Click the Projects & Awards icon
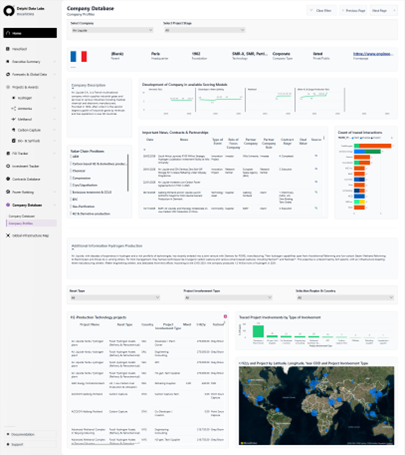 [8, 87]
